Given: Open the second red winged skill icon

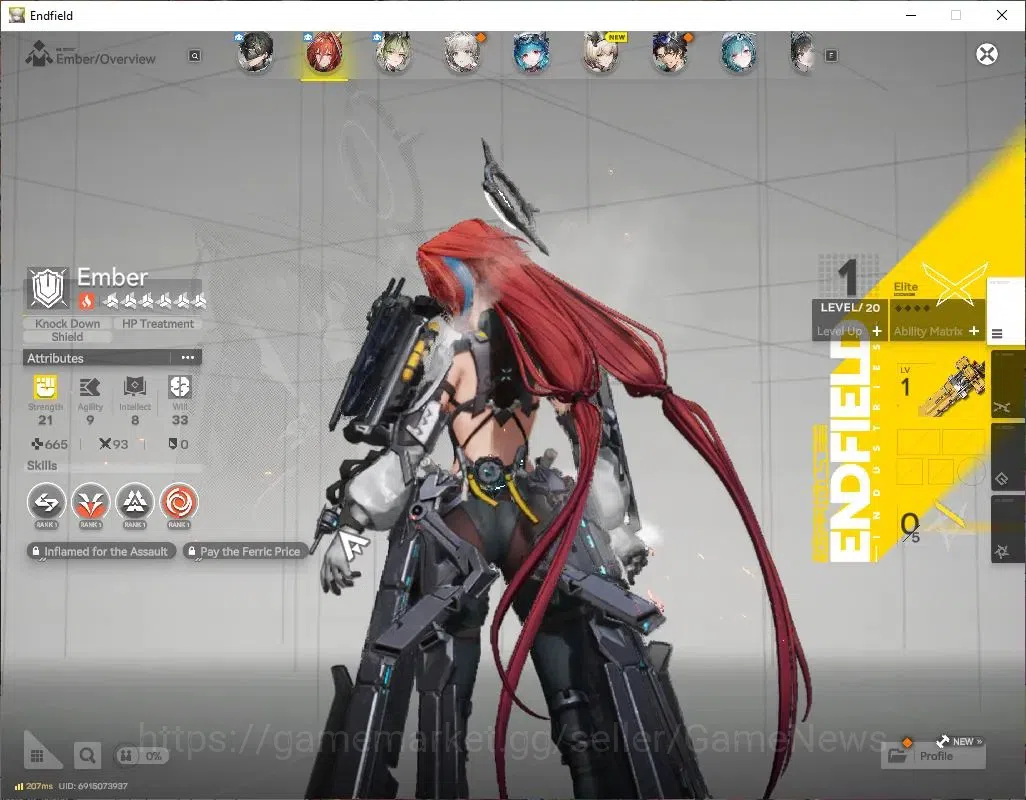Looking at the screenshot, I should click(90, 502).
